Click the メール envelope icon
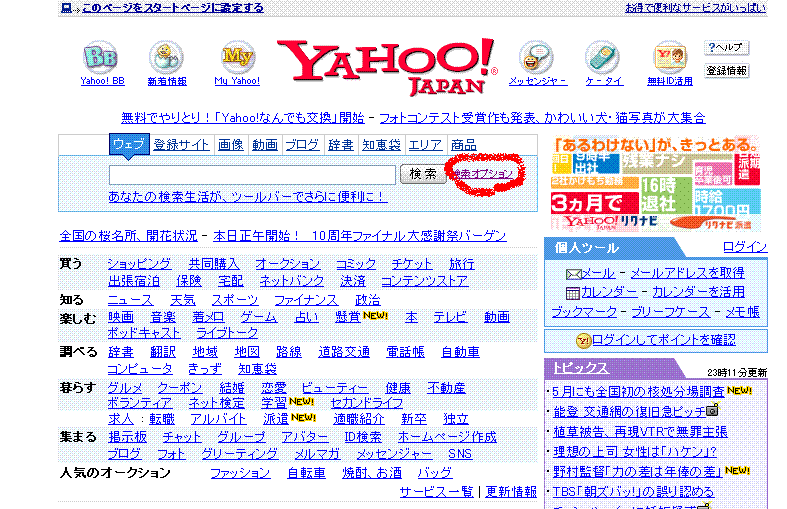Screen dimensions: 787x509 [x=573, y=274]
